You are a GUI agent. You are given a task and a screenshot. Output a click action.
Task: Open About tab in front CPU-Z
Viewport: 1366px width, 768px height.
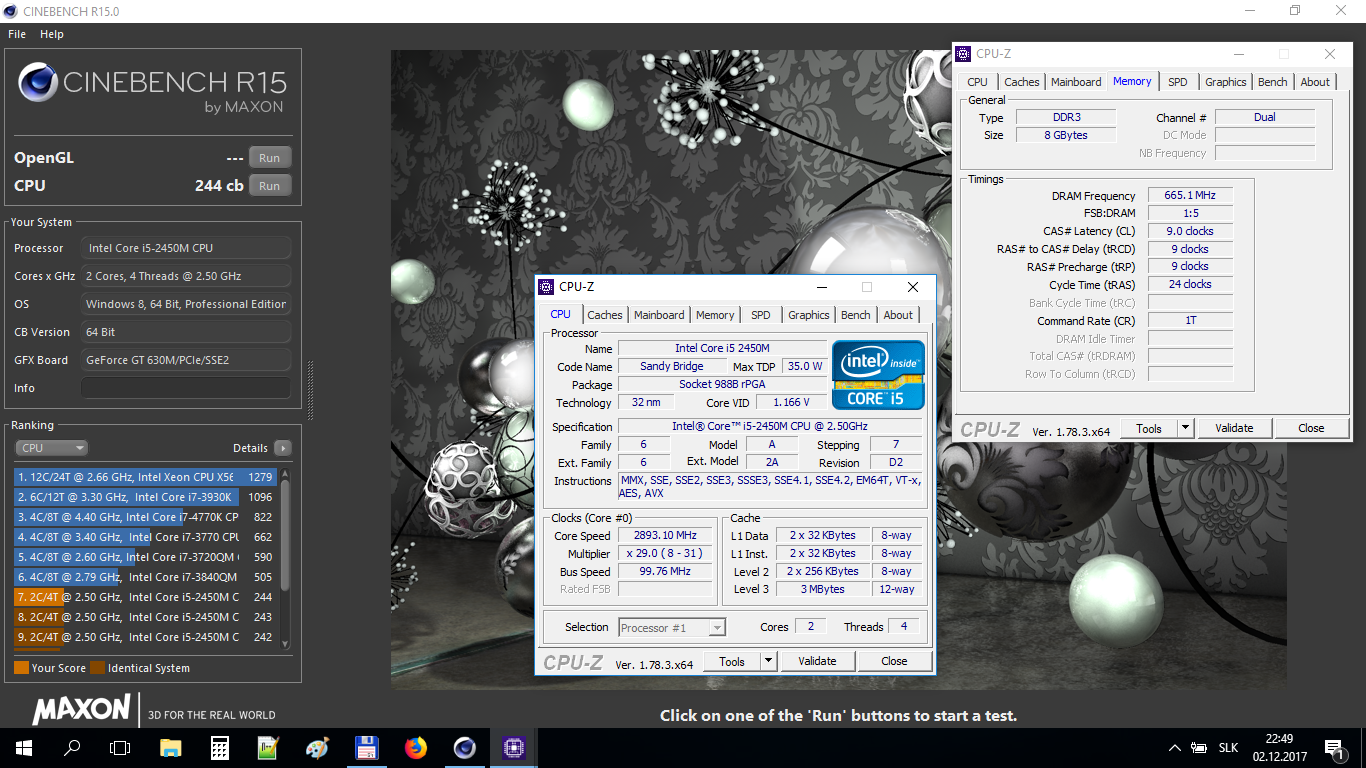pyautogui.click(x=898, y=315)
